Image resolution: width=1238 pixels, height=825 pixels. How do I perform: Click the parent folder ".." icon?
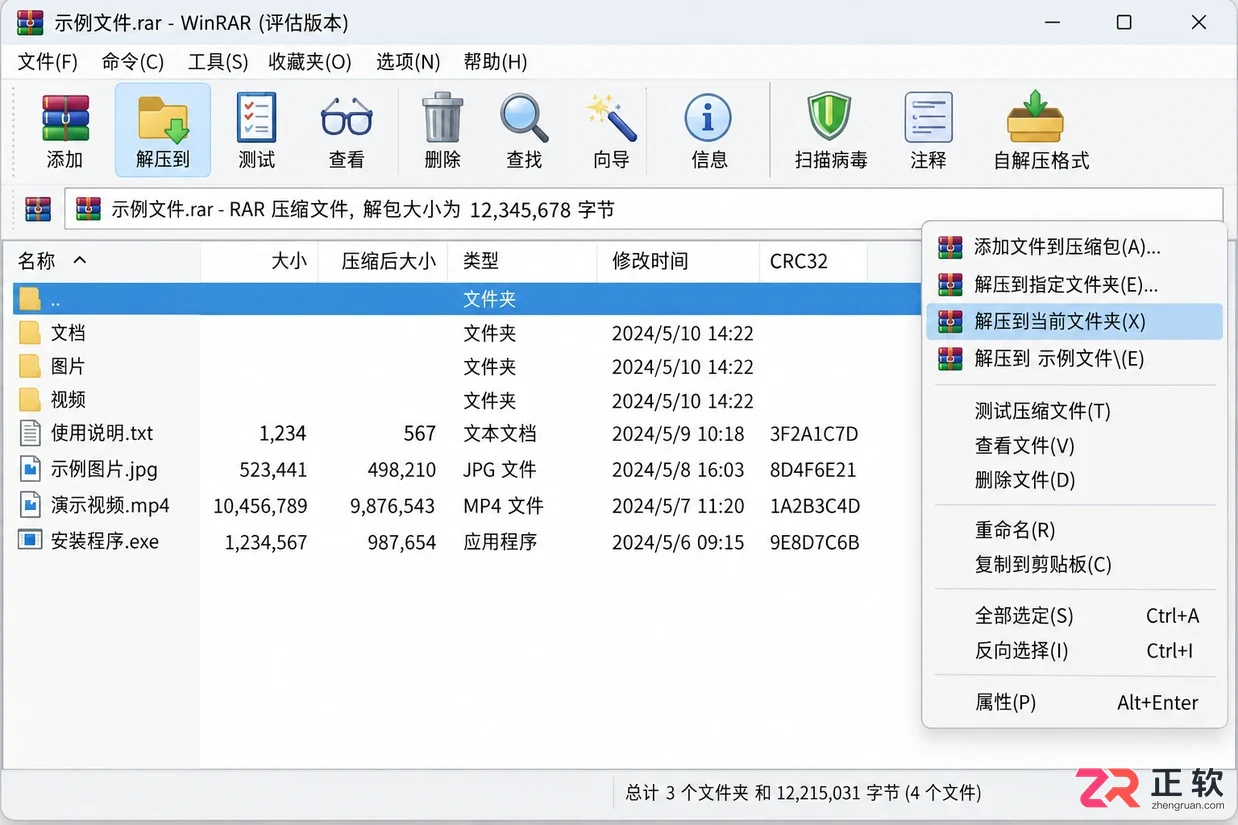[x=30, y=298]
